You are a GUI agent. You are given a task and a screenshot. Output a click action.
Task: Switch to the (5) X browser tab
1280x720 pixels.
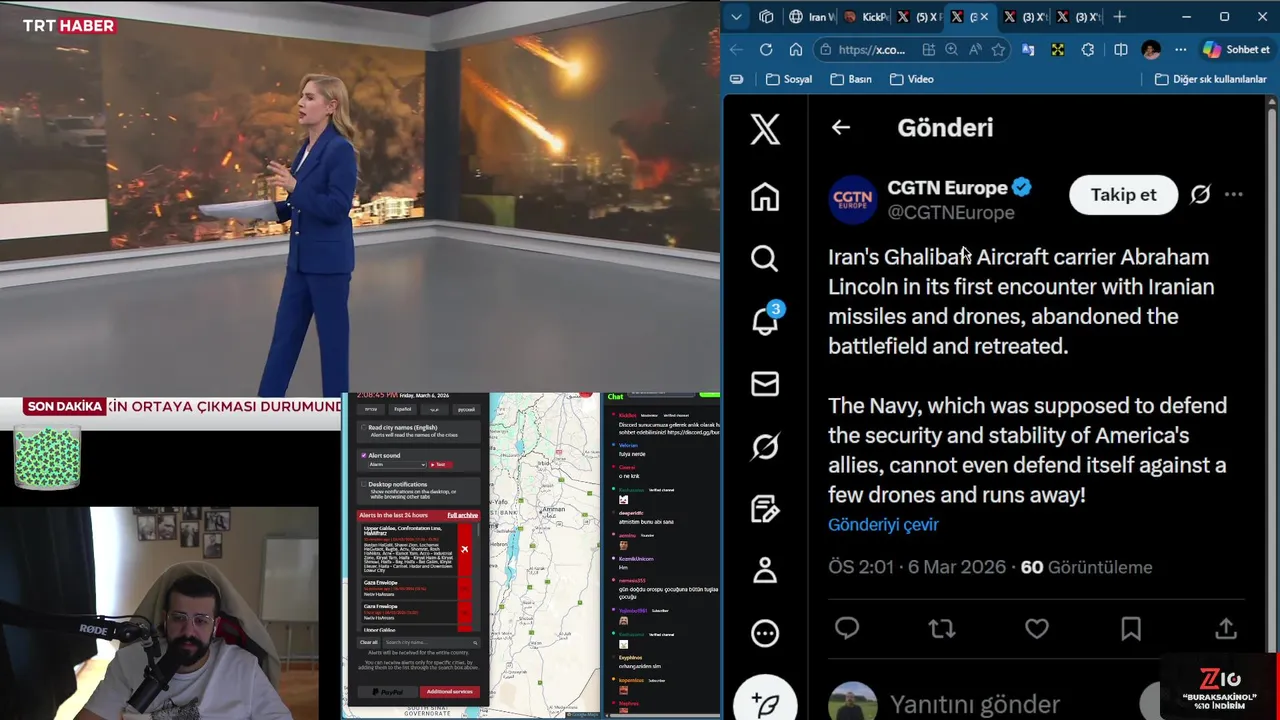(918, 17)
